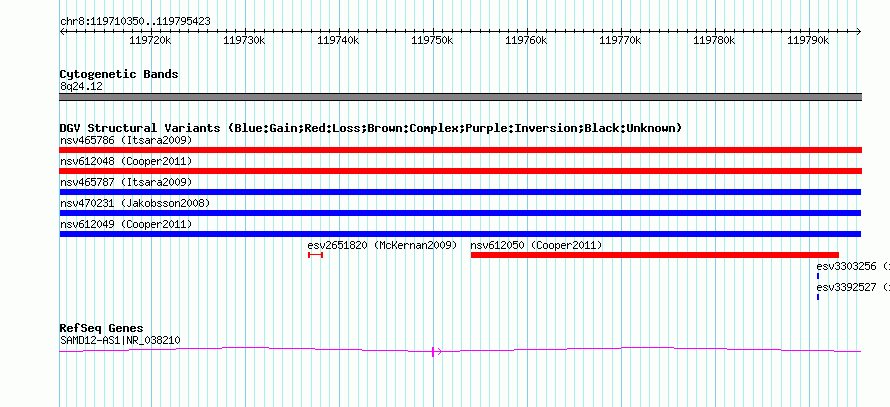The image size is (890, 407).
Task: Click the magenta SAMD12-AS1 gene line
Action: pos(460,350)
